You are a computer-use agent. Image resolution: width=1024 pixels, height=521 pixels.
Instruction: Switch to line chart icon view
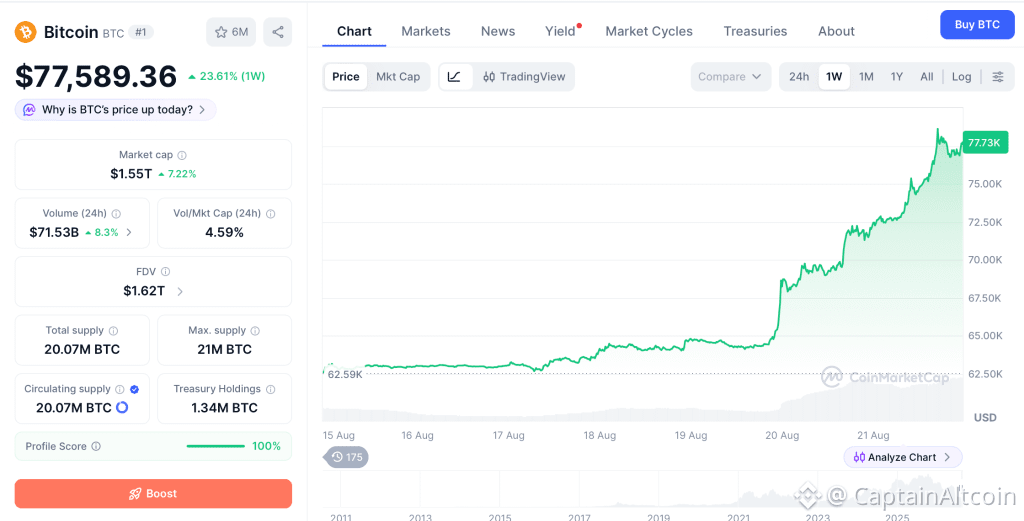click(x=455, y=76)
